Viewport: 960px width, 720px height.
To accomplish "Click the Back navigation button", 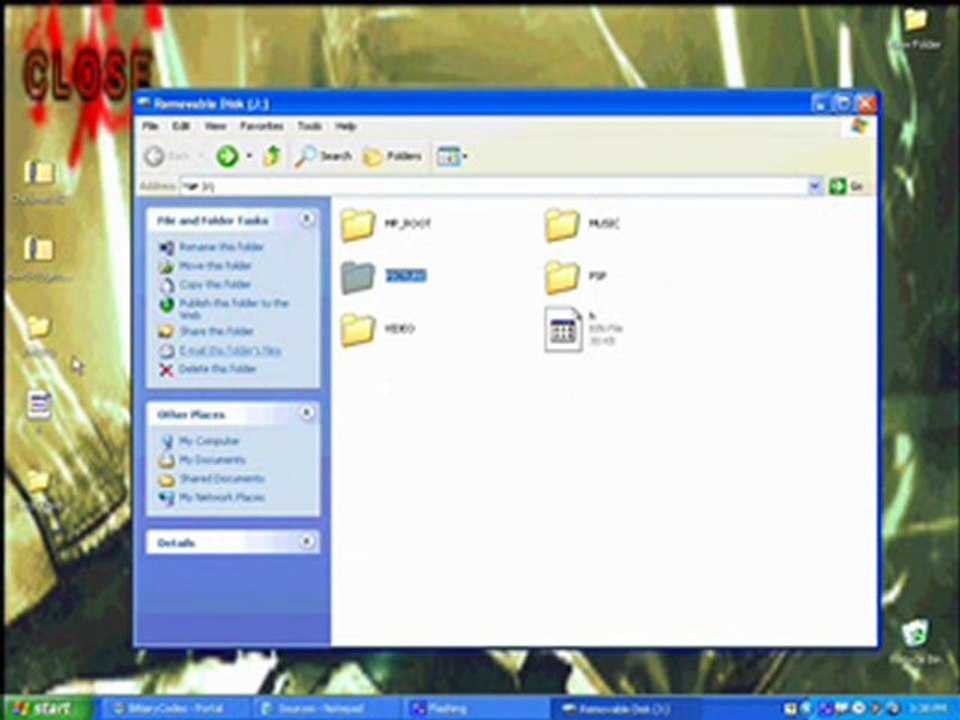I will tap(167, 157).
